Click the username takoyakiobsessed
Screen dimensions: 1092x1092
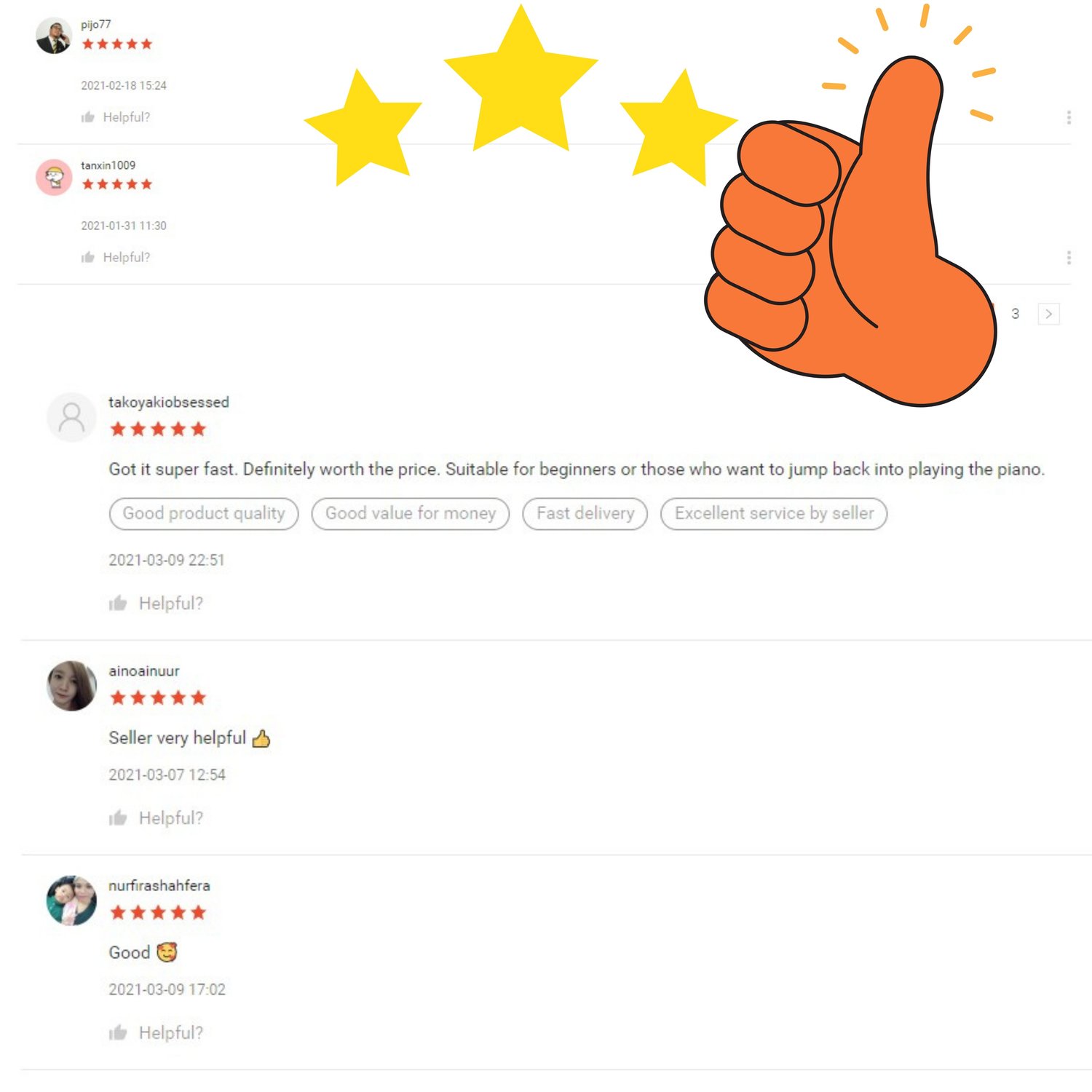(169, 402)
